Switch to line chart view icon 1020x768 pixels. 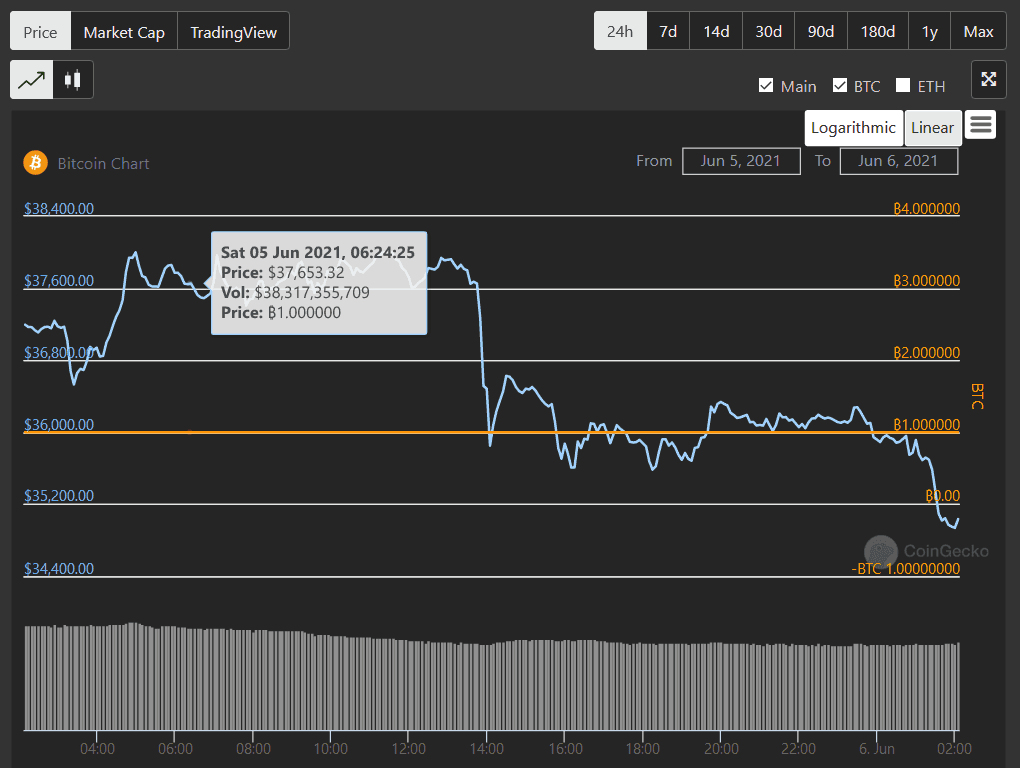(x=31, y=80)
